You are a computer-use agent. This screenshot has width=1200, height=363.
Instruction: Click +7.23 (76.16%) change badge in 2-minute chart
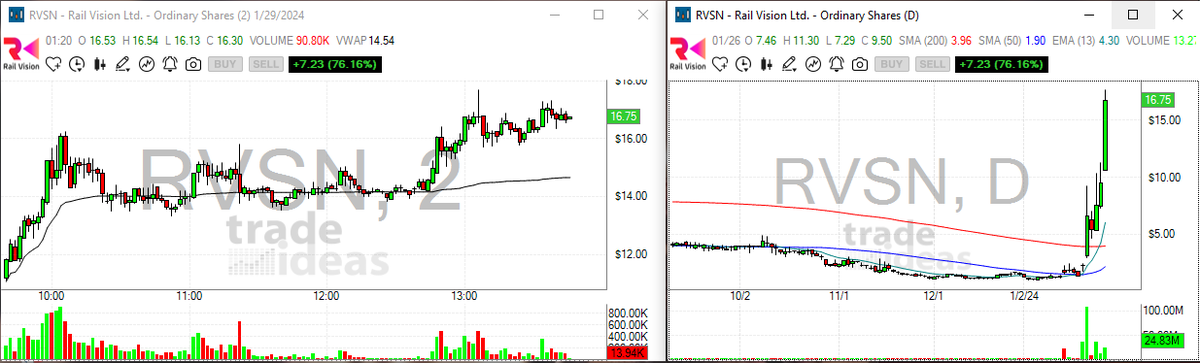pos(334,64)
